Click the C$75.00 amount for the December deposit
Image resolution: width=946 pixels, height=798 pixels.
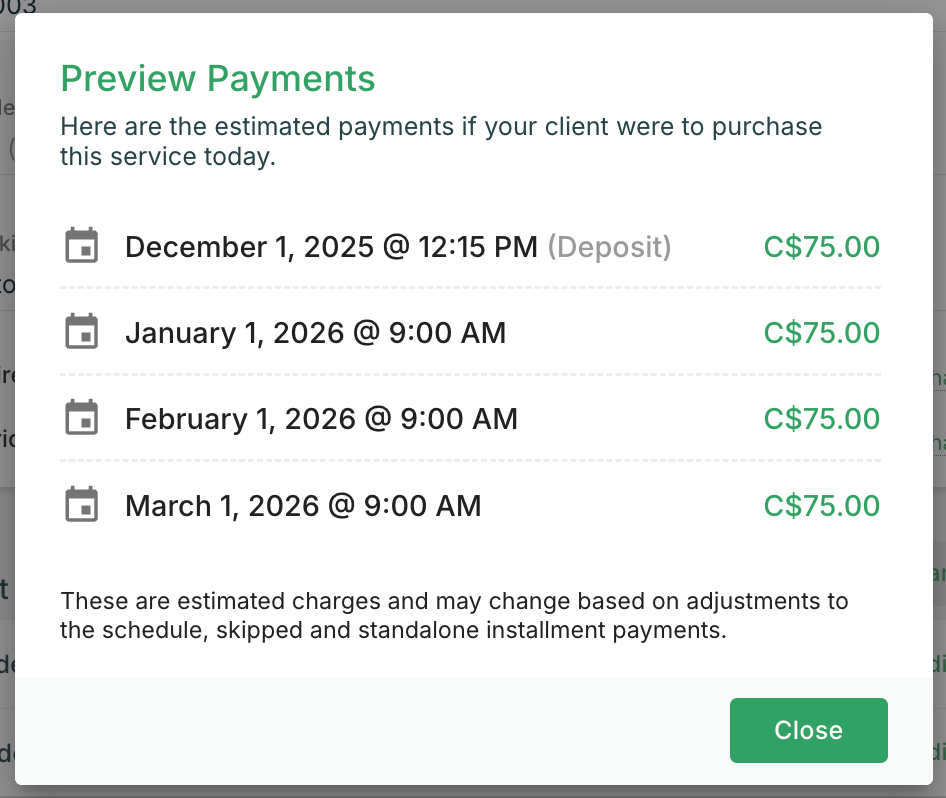[821, 246]
